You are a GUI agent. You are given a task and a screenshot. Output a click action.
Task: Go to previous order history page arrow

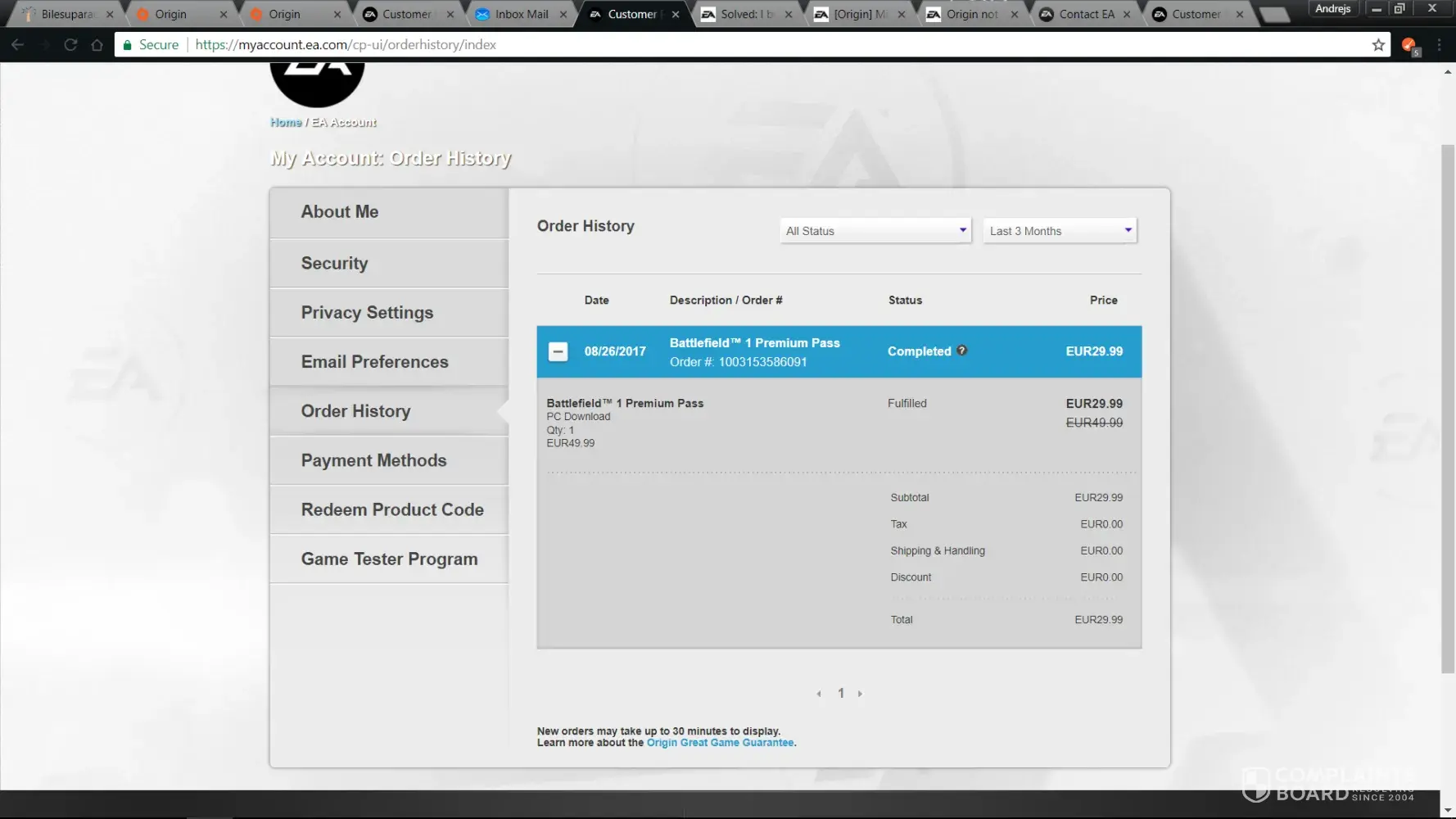click(819, 694)
